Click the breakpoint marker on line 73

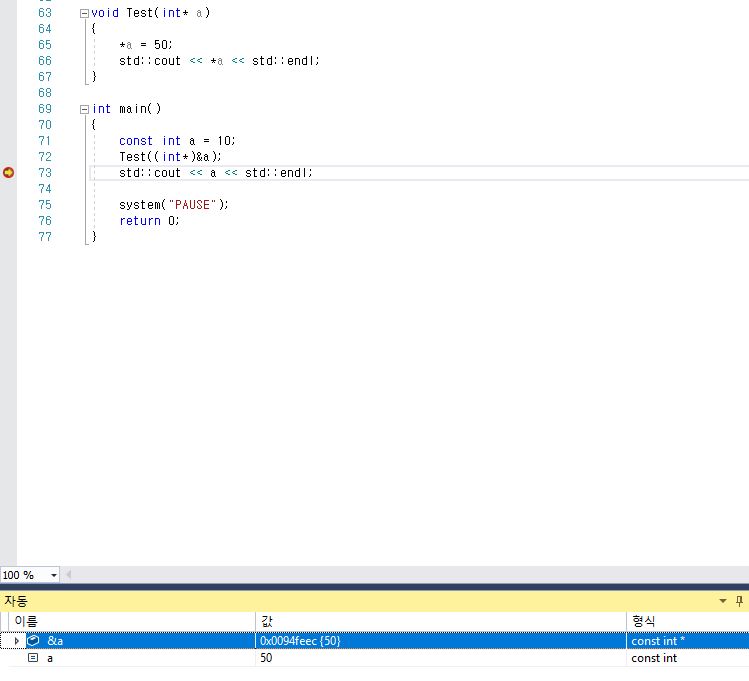tap(9, 172)
